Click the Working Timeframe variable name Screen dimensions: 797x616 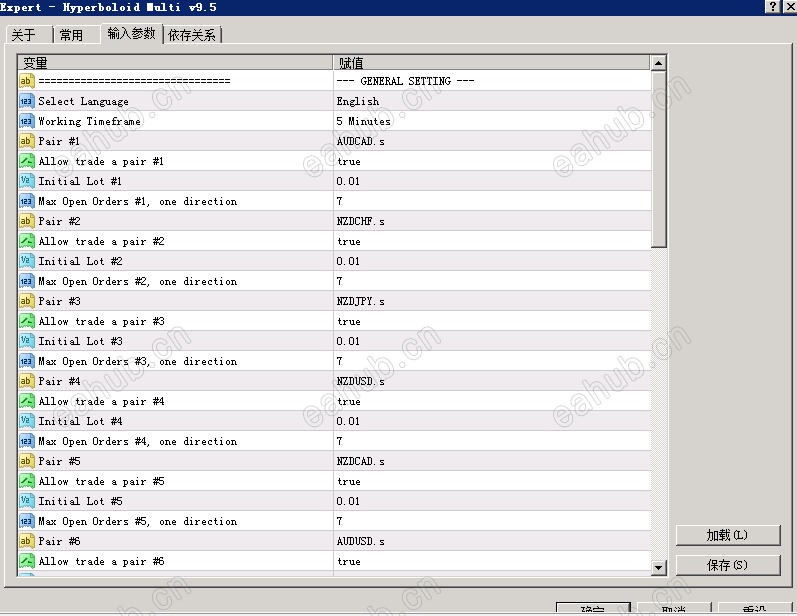point(89,121)
